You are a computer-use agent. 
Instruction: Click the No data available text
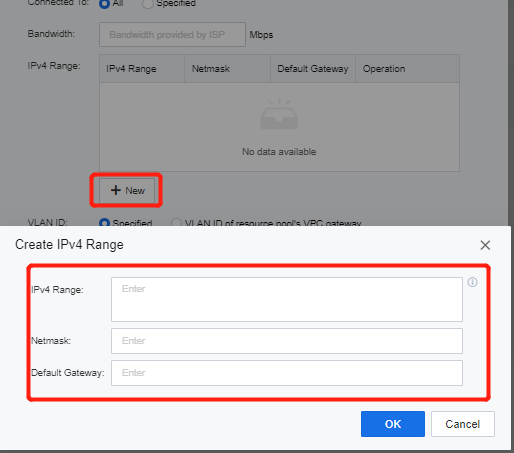[279, 152]
